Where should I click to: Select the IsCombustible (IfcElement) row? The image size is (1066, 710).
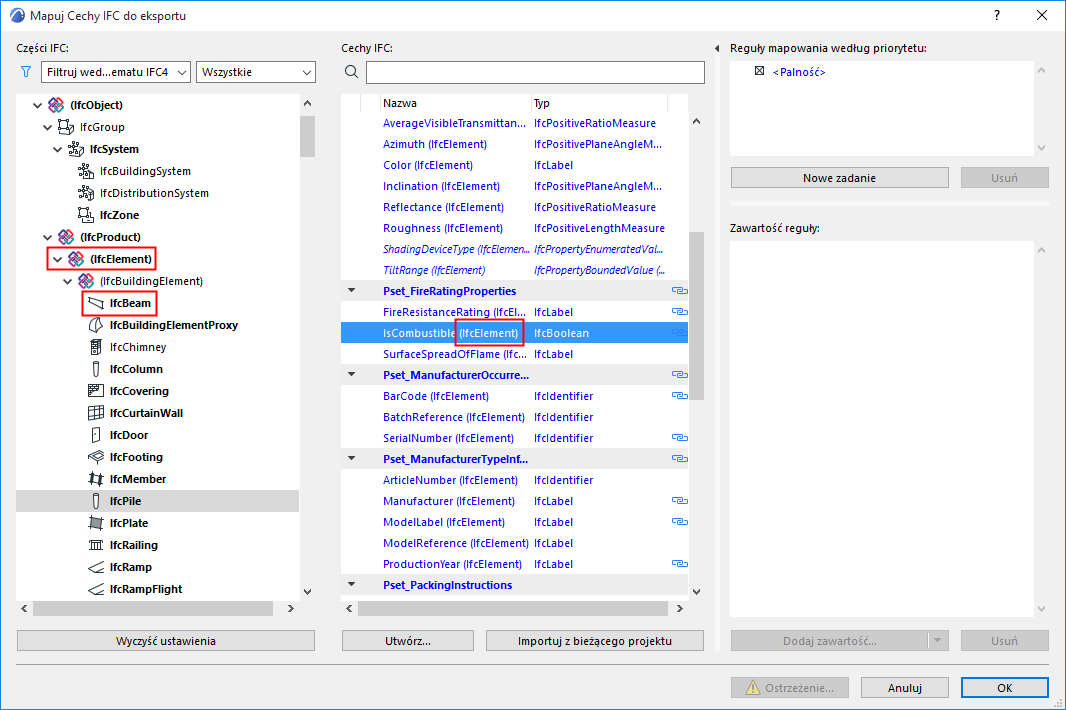515,333
